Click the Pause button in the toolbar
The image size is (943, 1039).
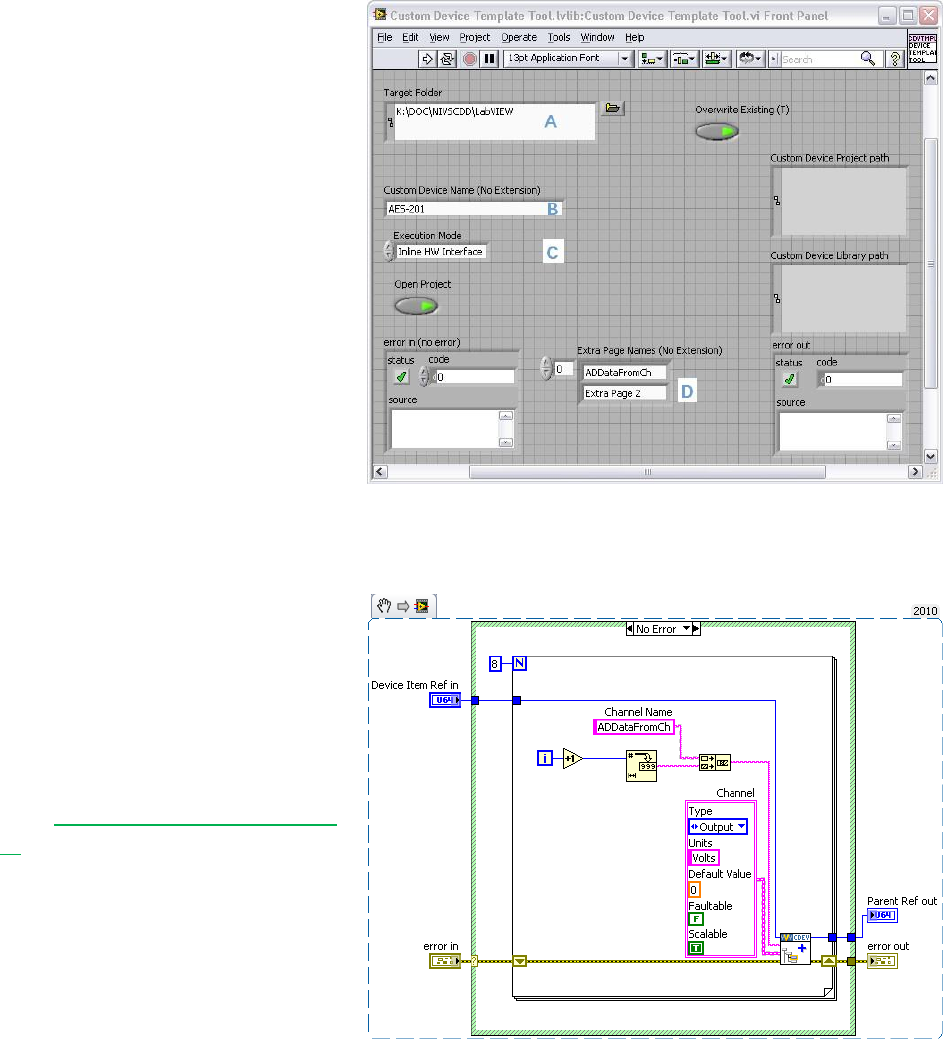coord(489,59)
